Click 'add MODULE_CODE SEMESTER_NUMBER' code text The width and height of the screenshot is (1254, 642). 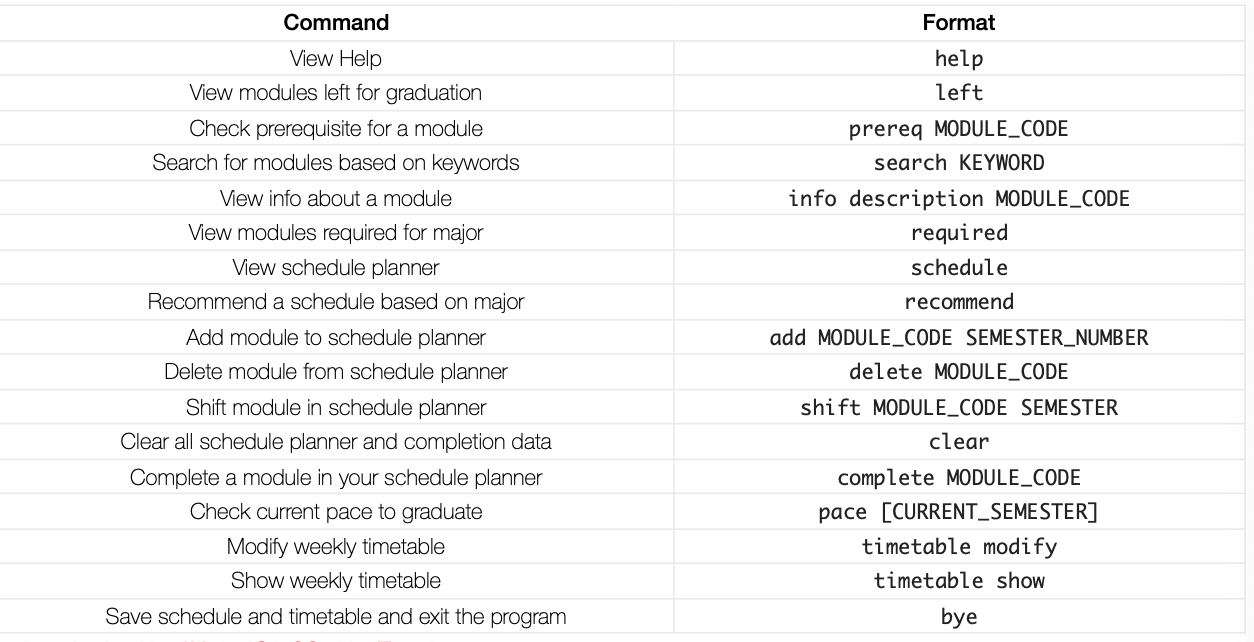point(959,338)
